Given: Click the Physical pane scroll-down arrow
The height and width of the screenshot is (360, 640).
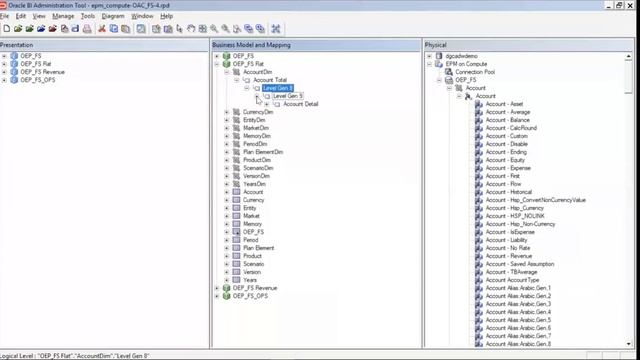Looking at the screenshot, I should click(x=629, y=344).
